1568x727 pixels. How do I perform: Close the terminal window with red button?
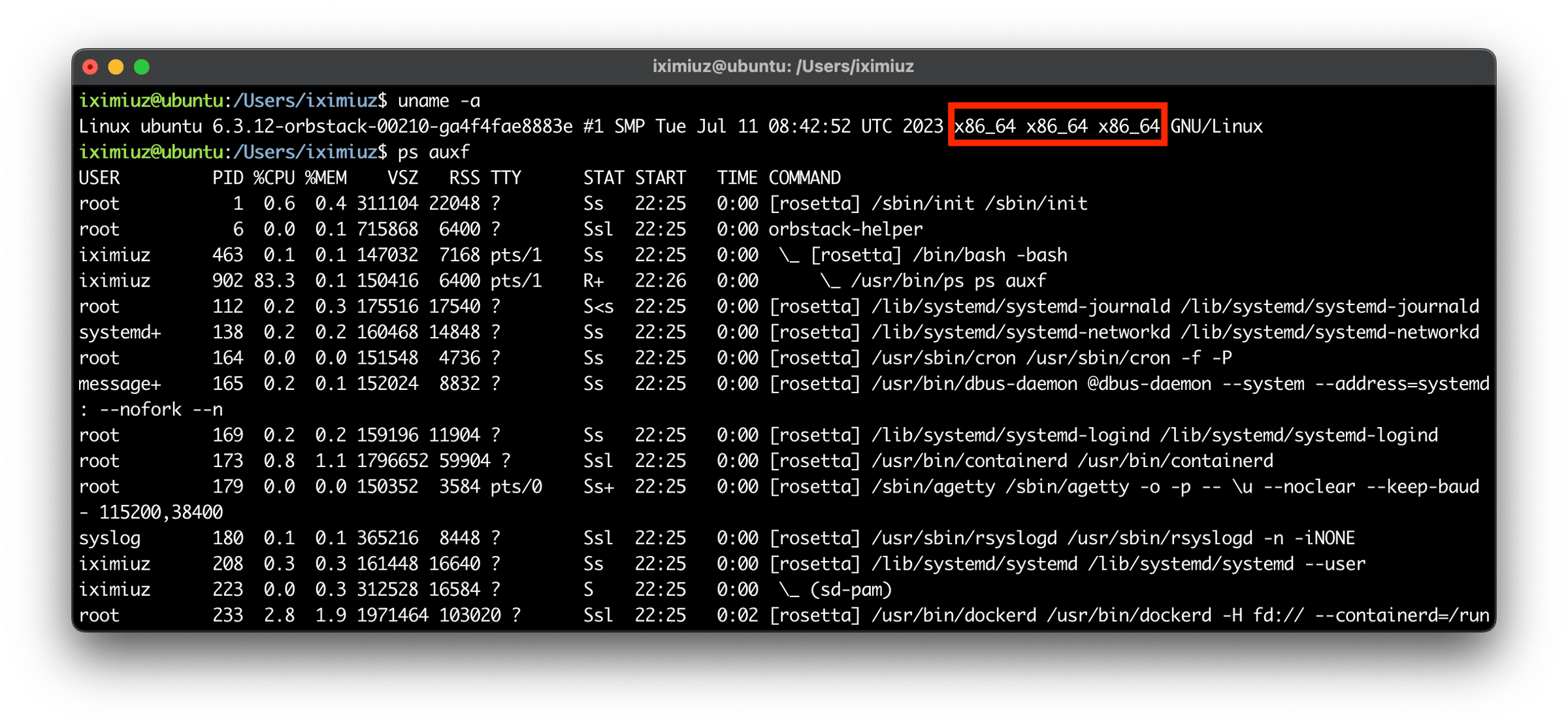[91, 67]
